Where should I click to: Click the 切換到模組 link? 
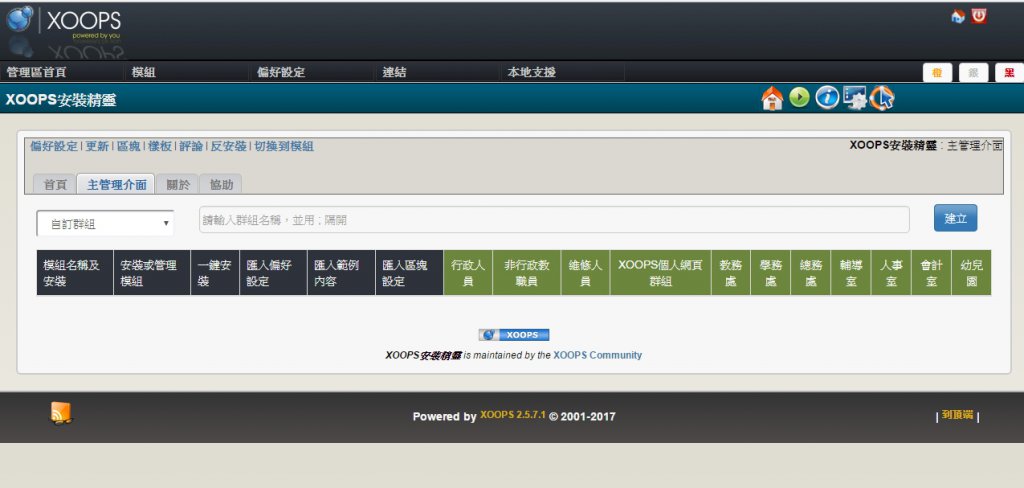(284, 146)
